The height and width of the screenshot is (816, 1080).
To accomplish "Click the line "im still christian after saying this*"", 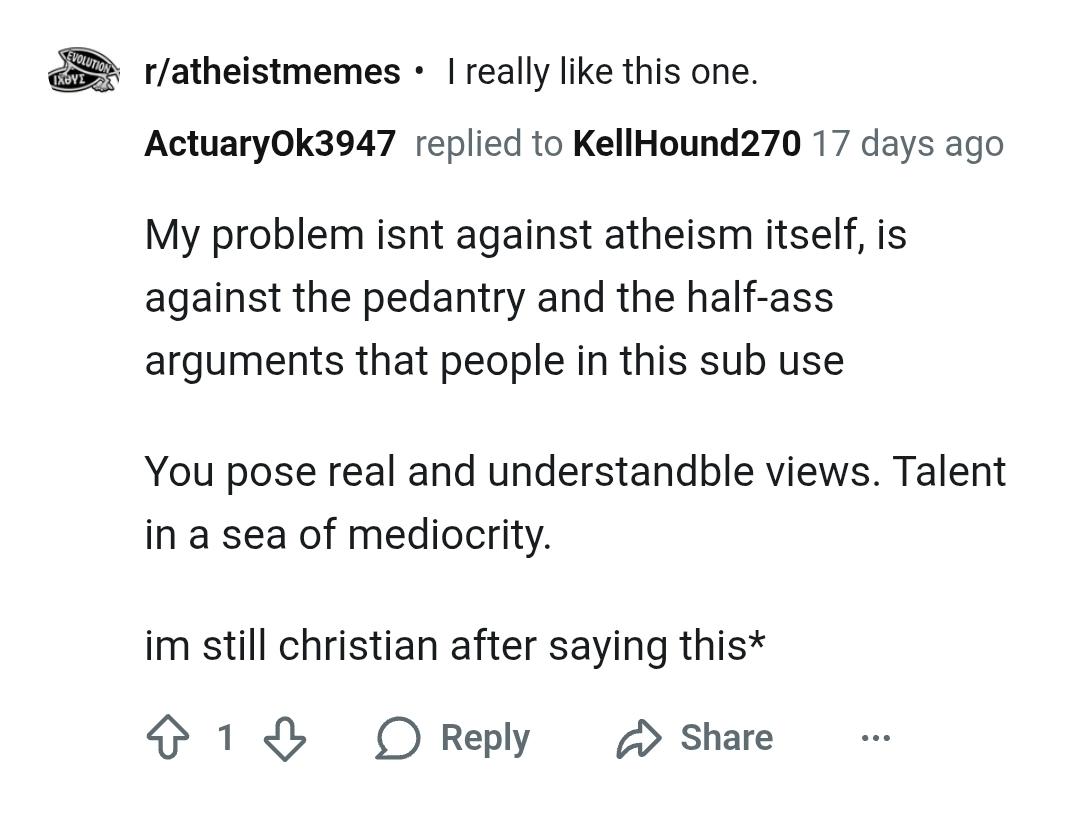I will coord(455,645).
